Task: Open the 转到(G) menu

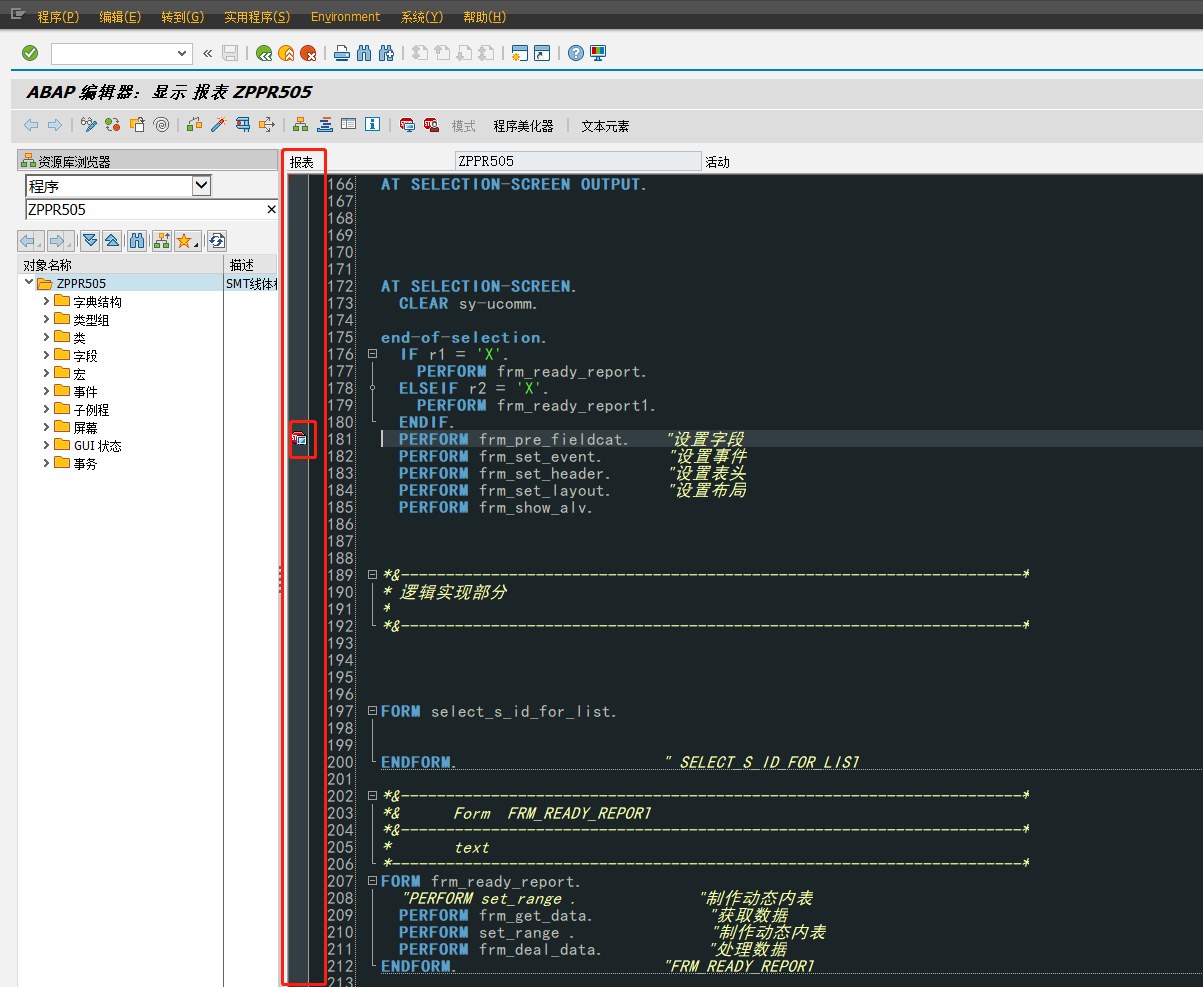Action: [183, 17]
